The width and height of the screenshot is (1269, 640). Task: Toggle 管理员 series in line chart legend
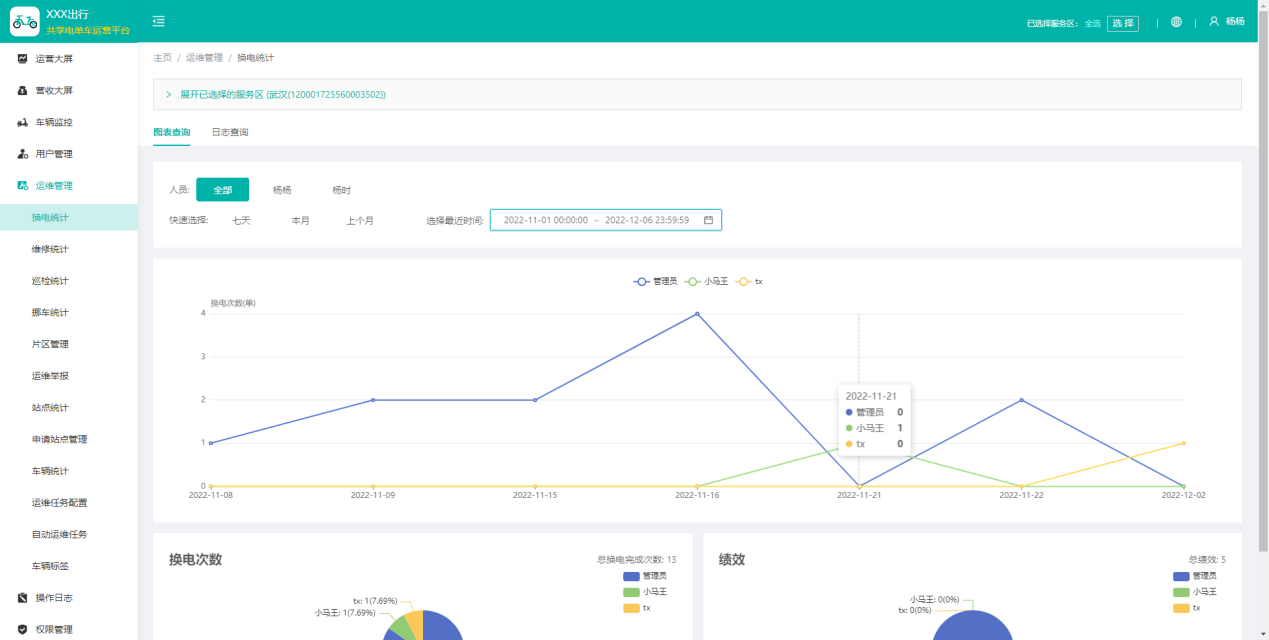point(655,282)
